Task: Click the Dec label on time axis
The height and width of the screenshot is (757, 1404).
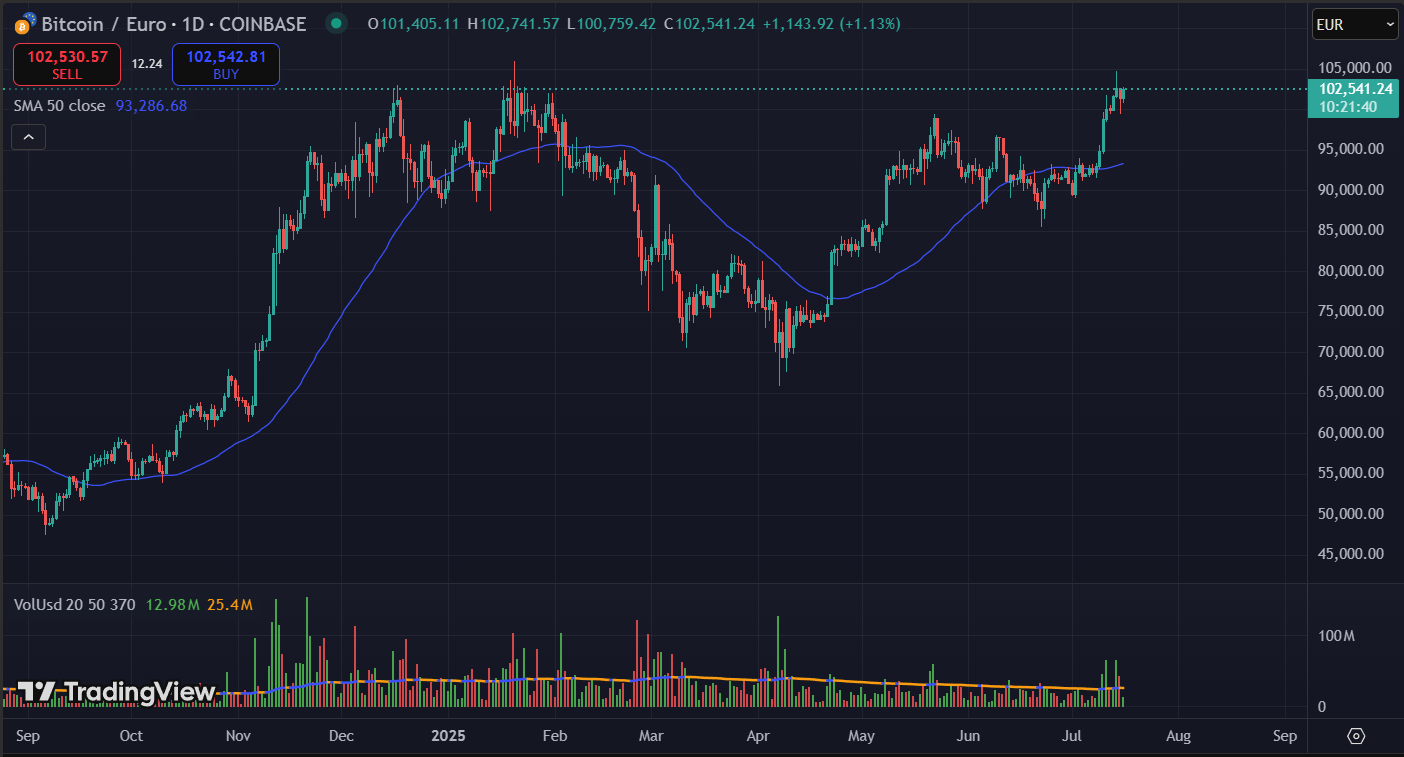Action: pos(341,736)
